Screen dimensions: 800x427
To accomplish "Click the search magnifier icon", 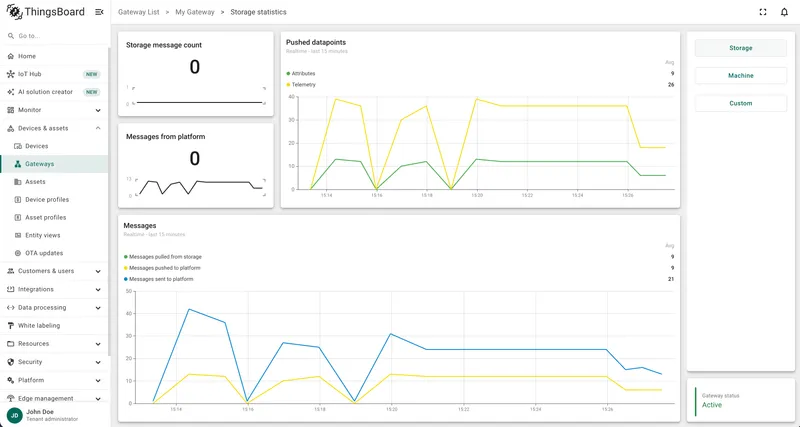I will point(11,36).
